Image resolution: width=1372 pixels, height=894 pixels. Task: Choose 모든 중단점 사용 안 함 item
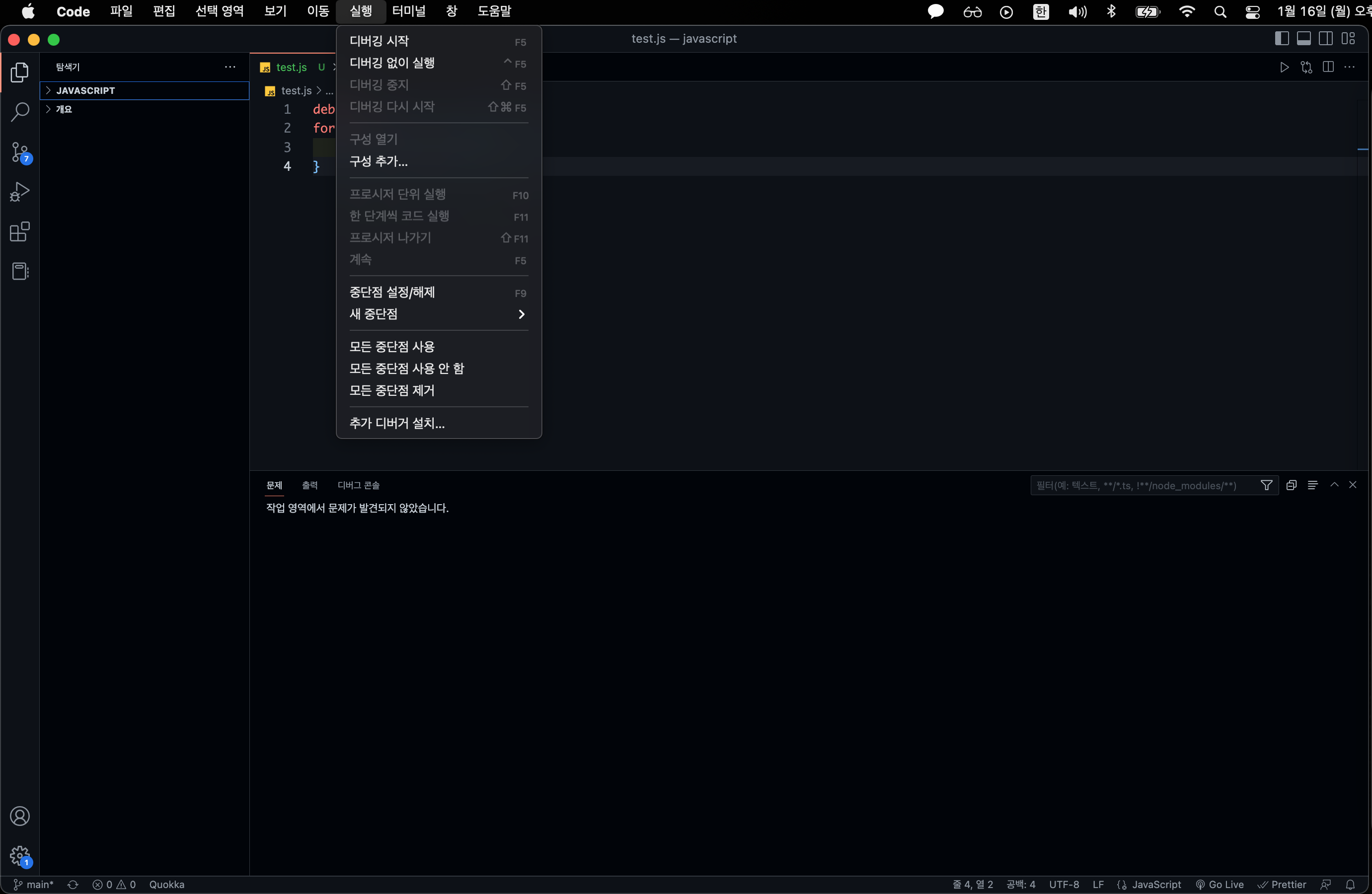[438, 369]
